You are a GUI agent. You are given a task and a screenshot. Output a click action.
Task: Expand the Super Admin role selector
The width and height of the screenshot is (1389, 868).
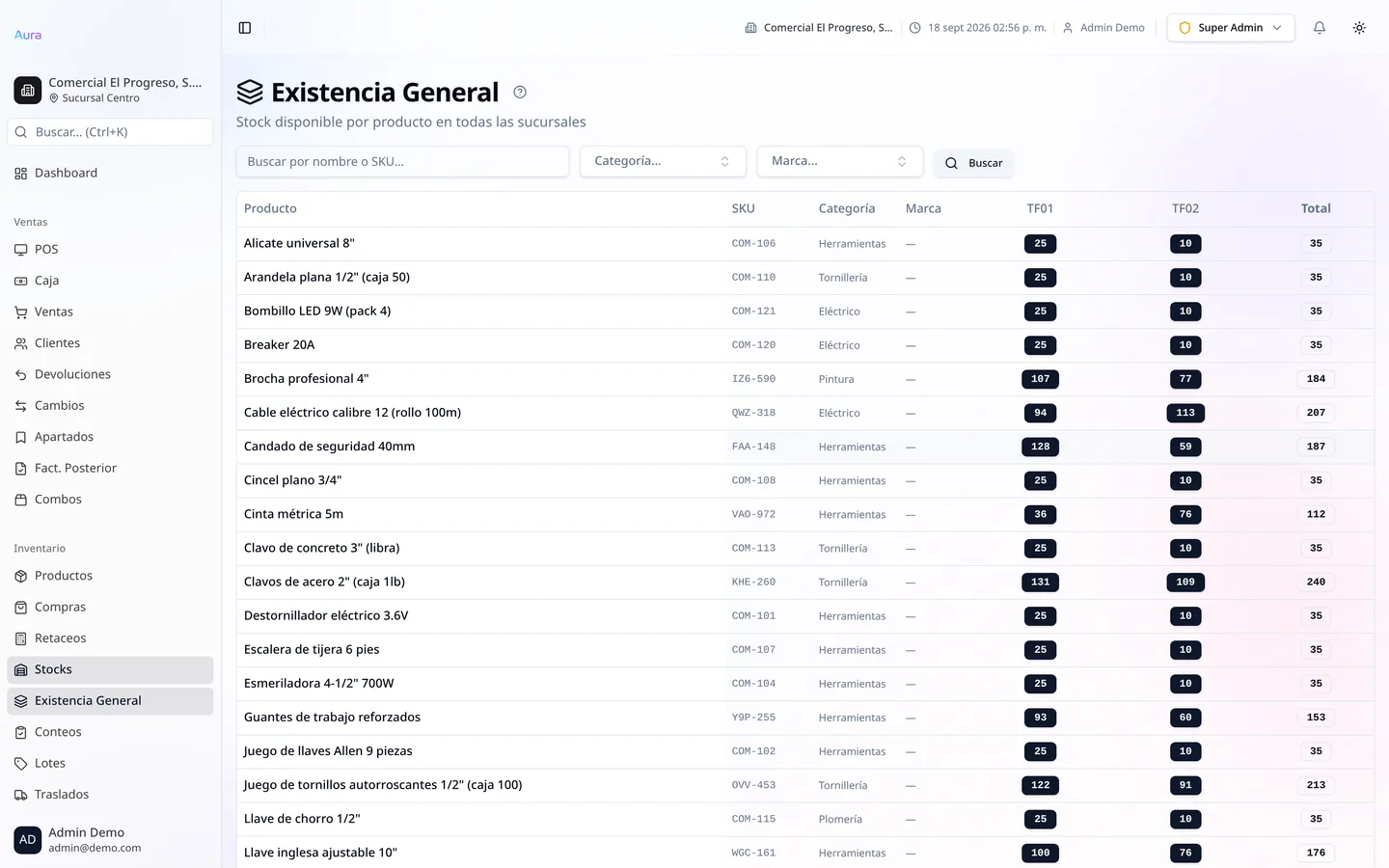[x=1231, y=28]
